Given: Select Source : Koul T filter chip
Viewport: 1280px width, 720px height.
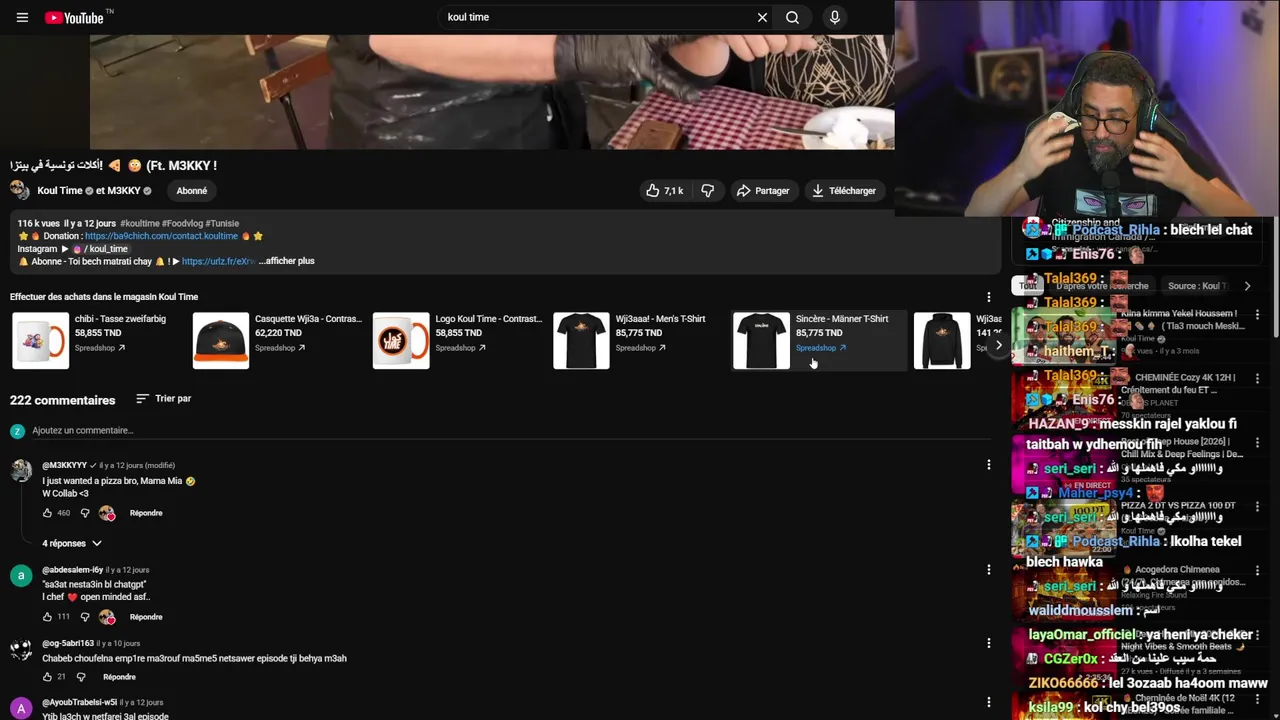Looking at the screenshot, I should point(1197,286).
